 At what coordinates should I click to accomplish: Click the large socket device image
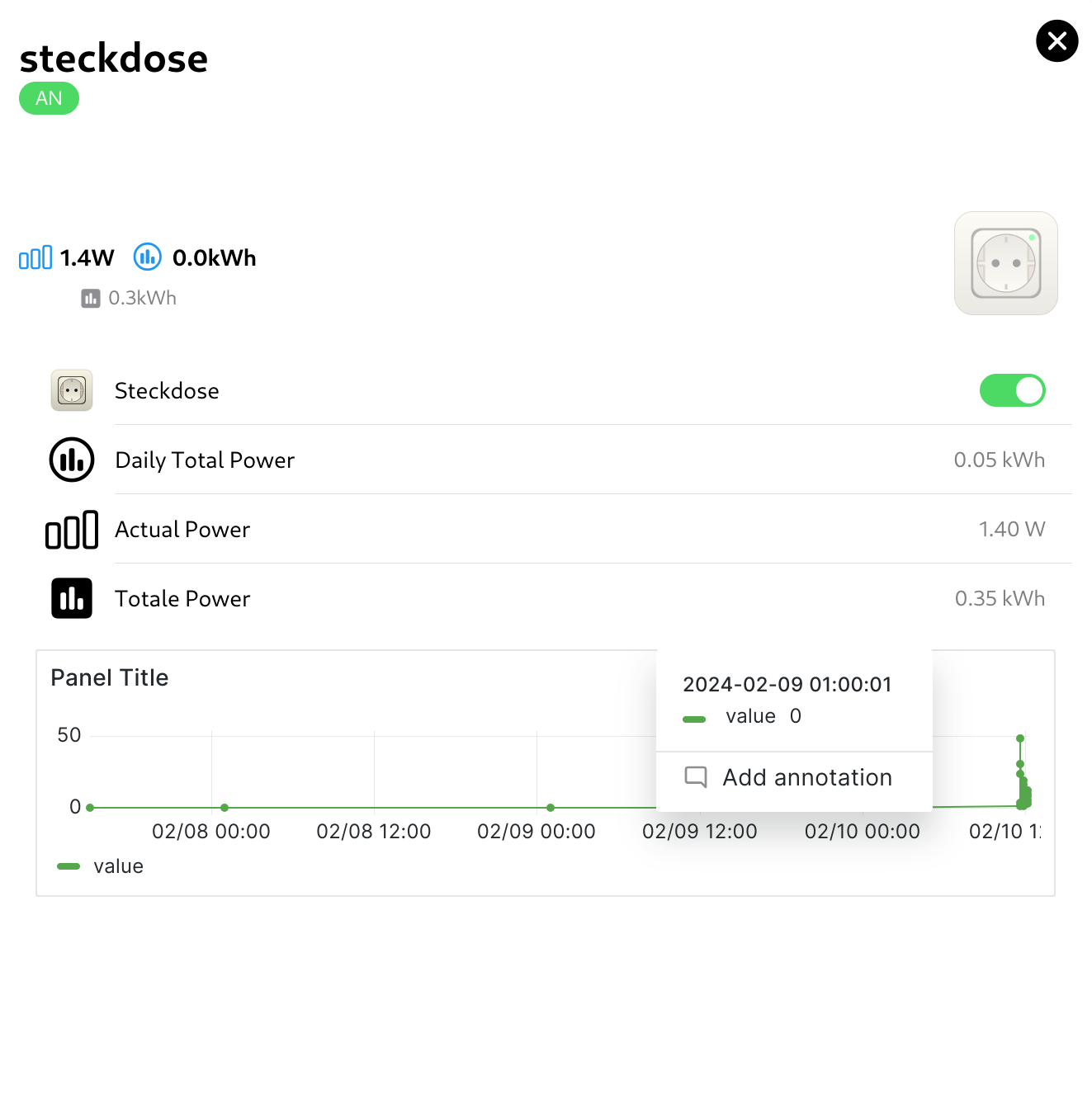tap(1005, 263)
